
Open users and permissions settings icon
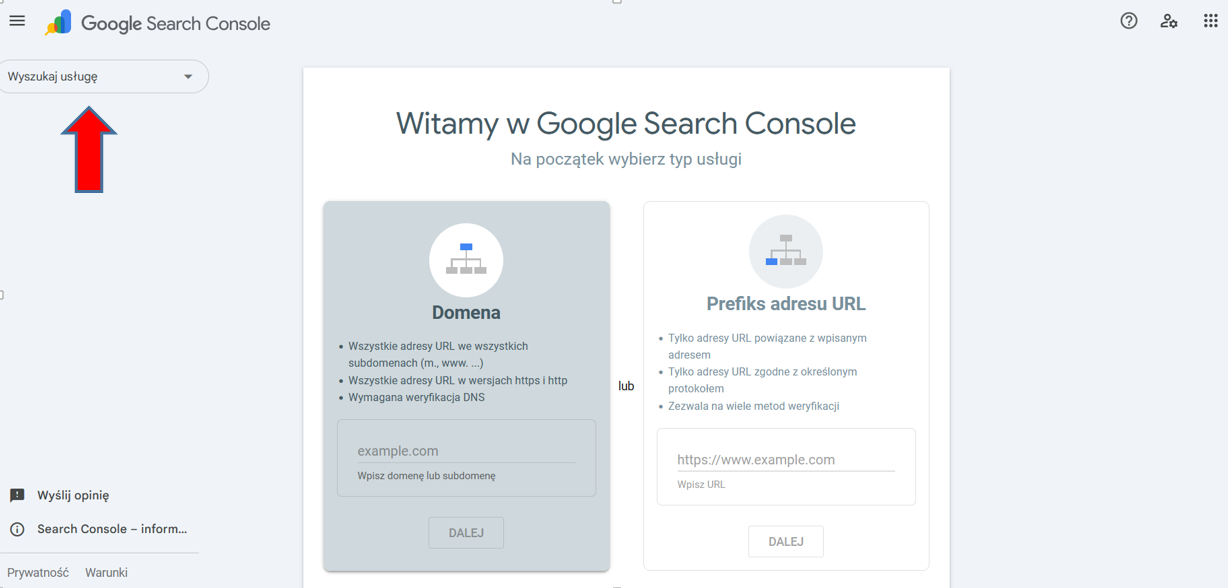[1168, 21]
